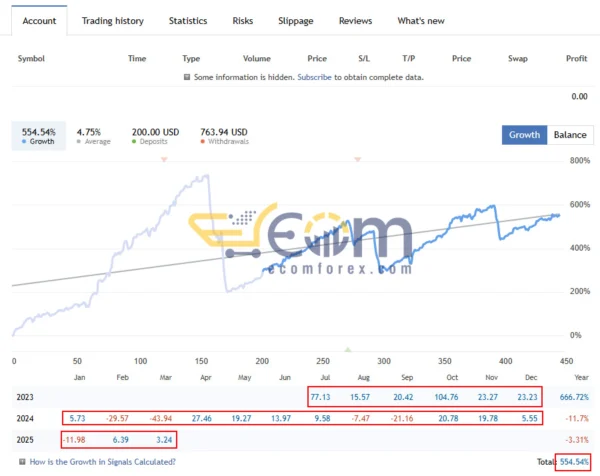Screen dimensions: 600x476
Task: Switch chart to Balance view
Action: (x=570, y=135)
